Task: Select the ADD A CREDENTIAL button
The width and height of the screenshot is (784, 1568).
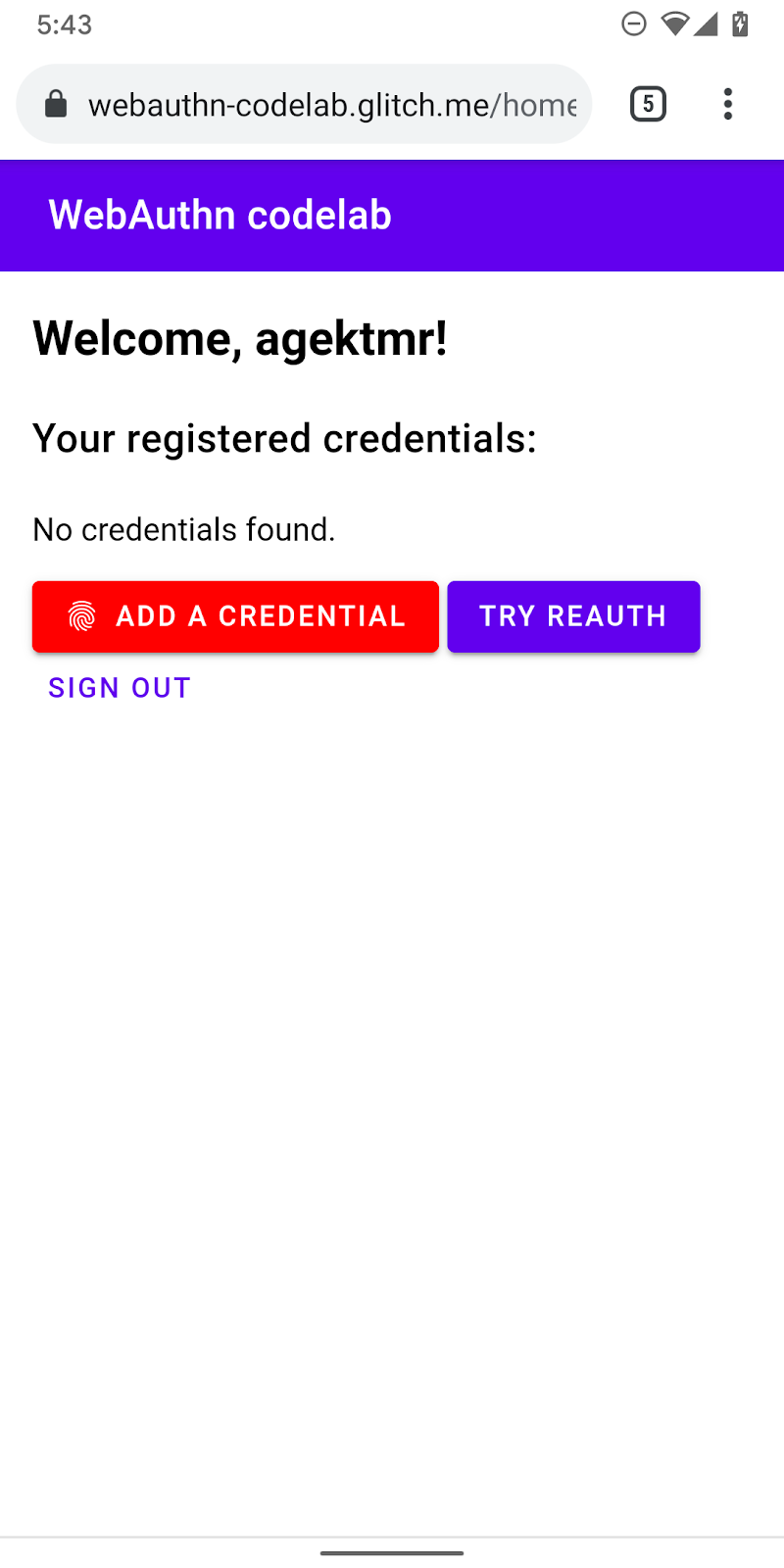Action: click(235, 616)
